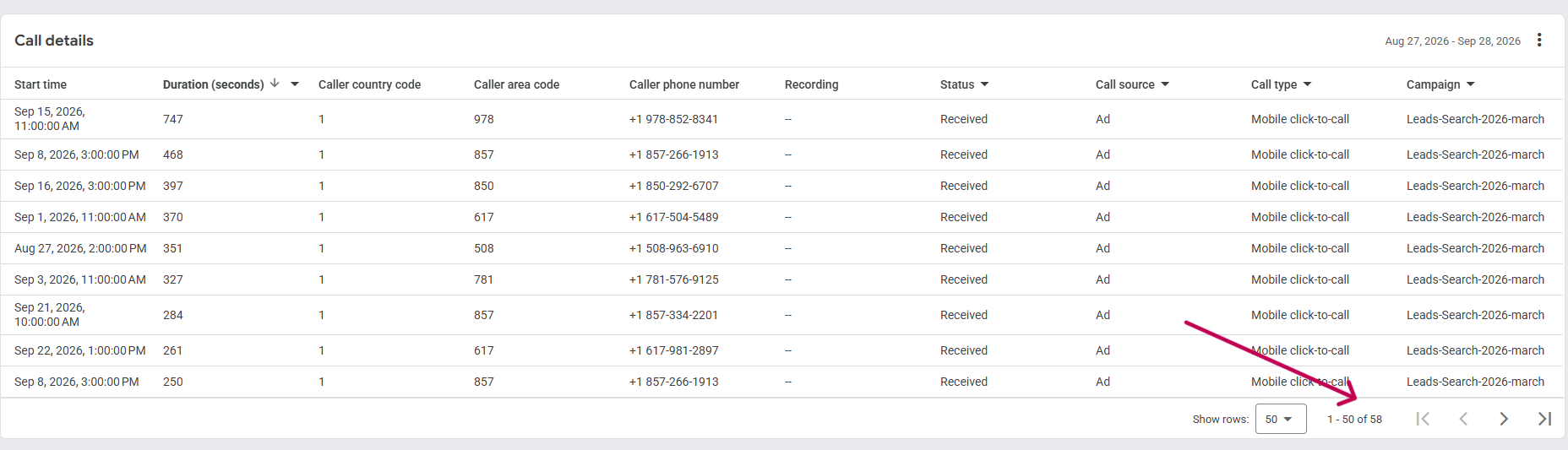Click Received status in the 747-second row
Image resolution: width=1568 pixels, height=450 pixels.
(x=964, y=119)
